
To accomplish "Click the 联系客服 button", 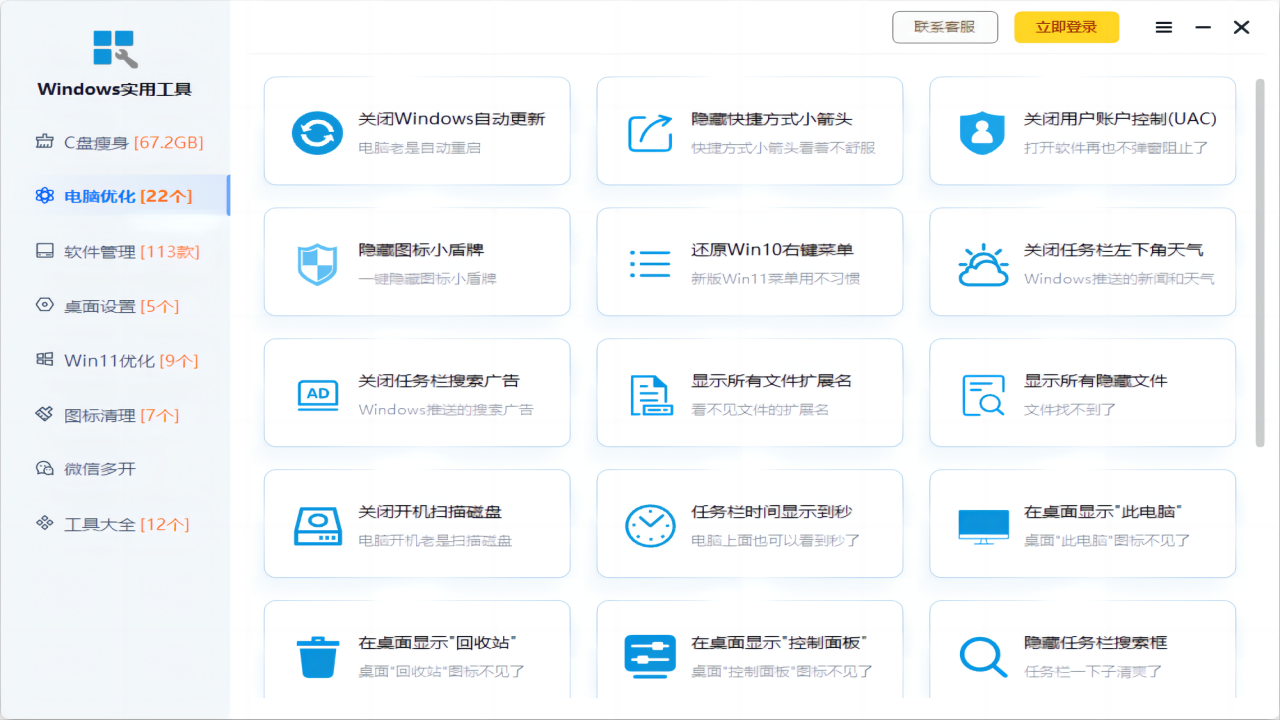I will pos(945,28).
